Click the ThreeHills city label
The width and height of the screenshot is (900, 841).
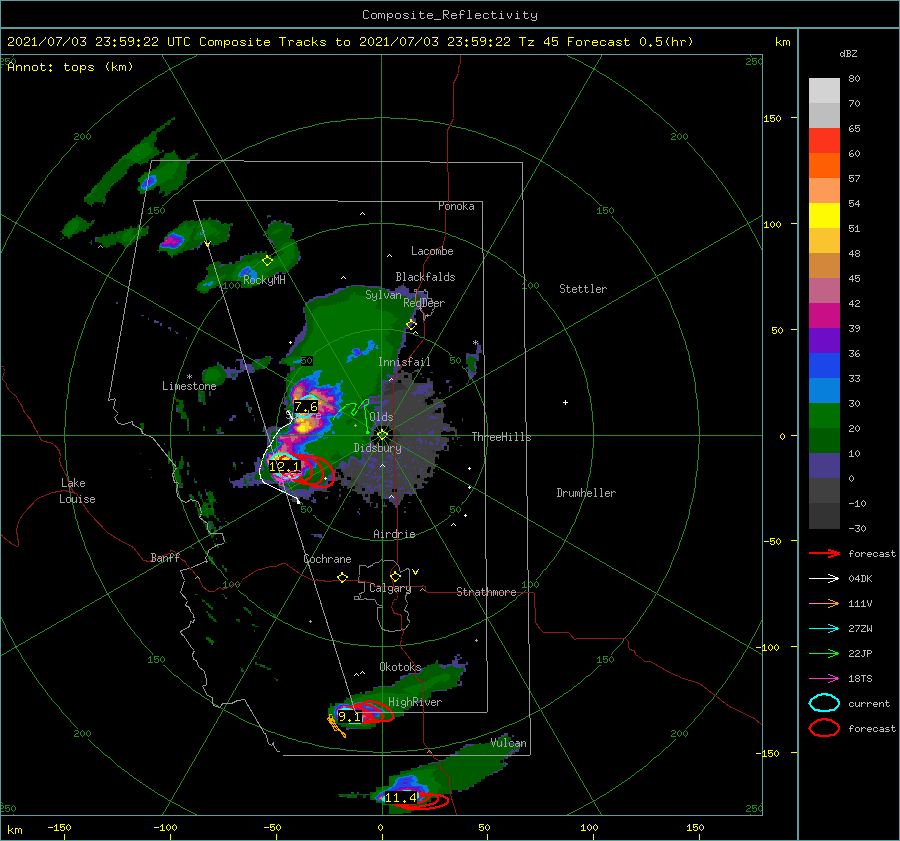(x=501, y=437)
